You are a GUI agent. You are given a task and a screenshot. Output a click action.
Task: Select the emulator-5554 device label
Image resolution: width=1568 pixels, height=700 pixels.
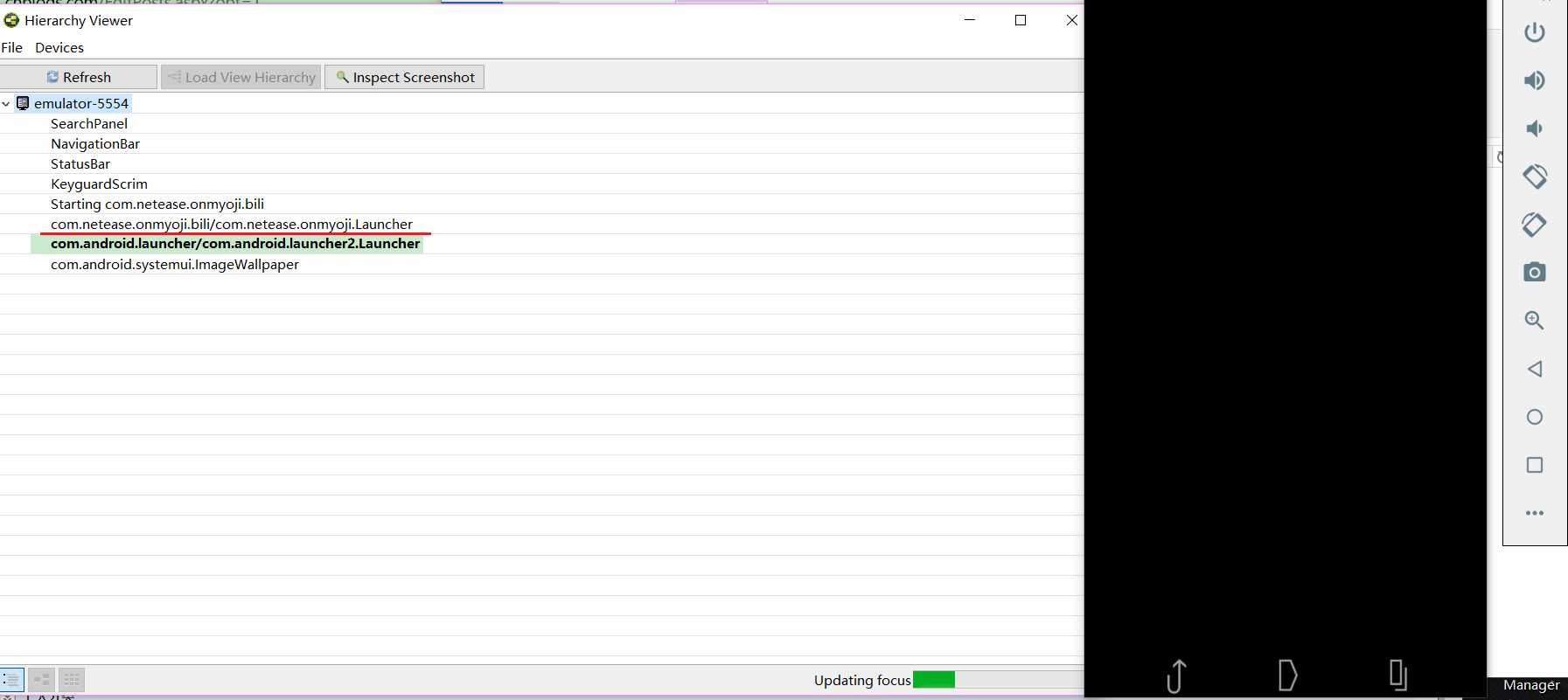tap(81, 103)
